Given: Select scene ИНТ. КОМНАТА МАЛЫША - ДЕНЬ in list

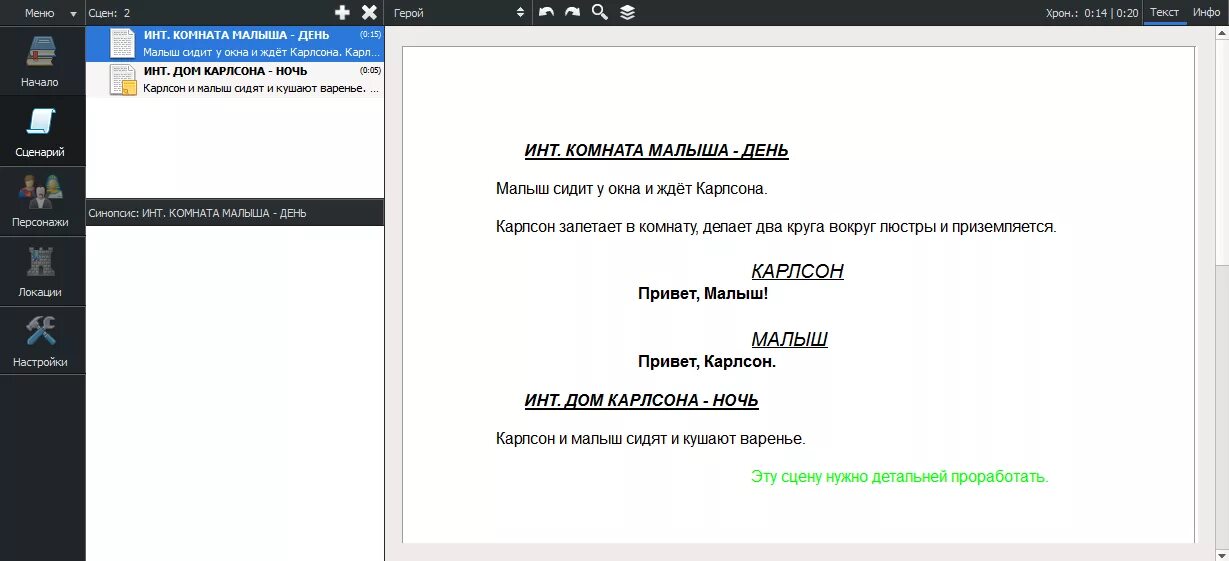Looking at the screenshot, I should click(x=235, y=43).
